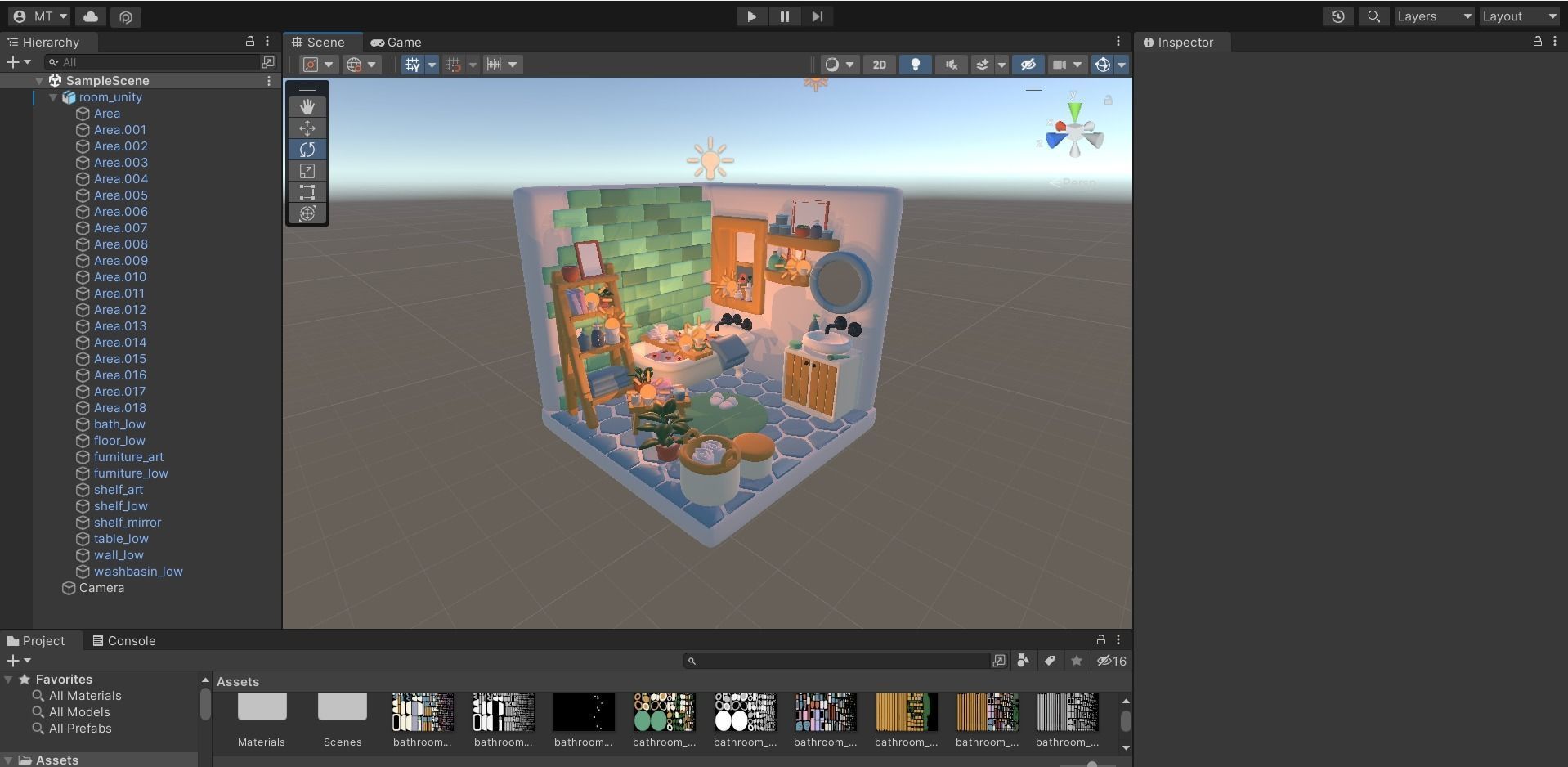The height and width of the screenshot is (767, 1568).
Task: Click the sun directional light gizmo
Action: [x=710, y=159]
